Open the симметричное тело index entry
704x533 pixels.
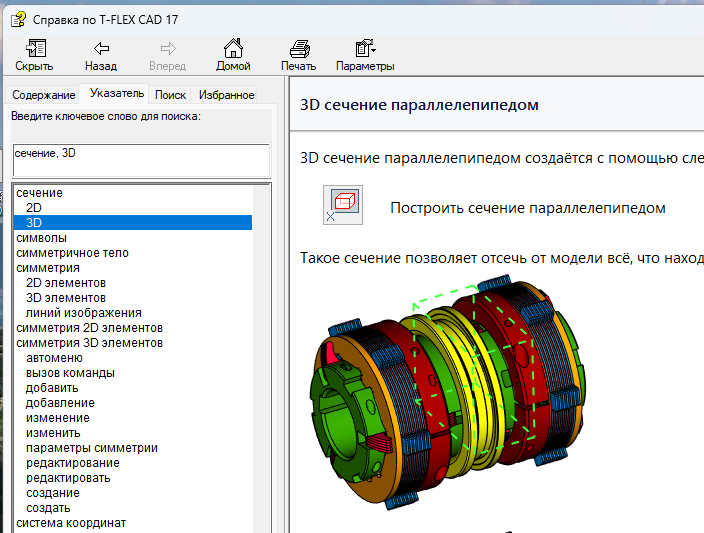(x=72, y=253)
